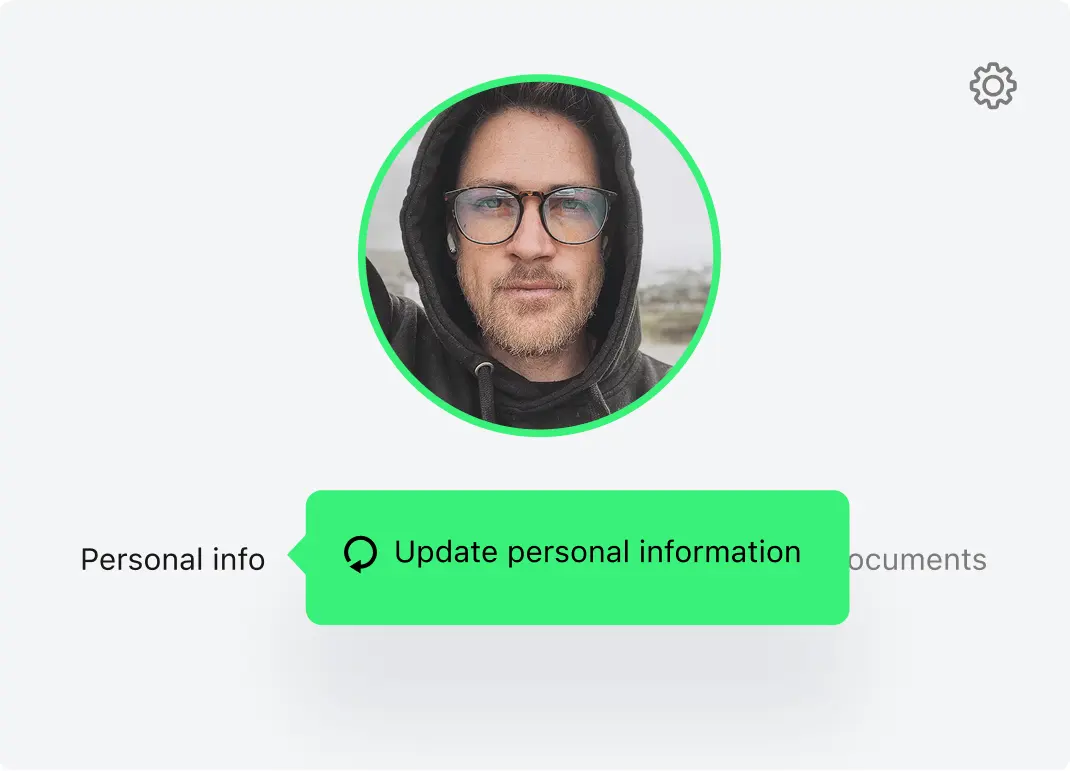Click the gear cog in top corner
This screenshot has width=1070, height=771.
tap(993, 85)
